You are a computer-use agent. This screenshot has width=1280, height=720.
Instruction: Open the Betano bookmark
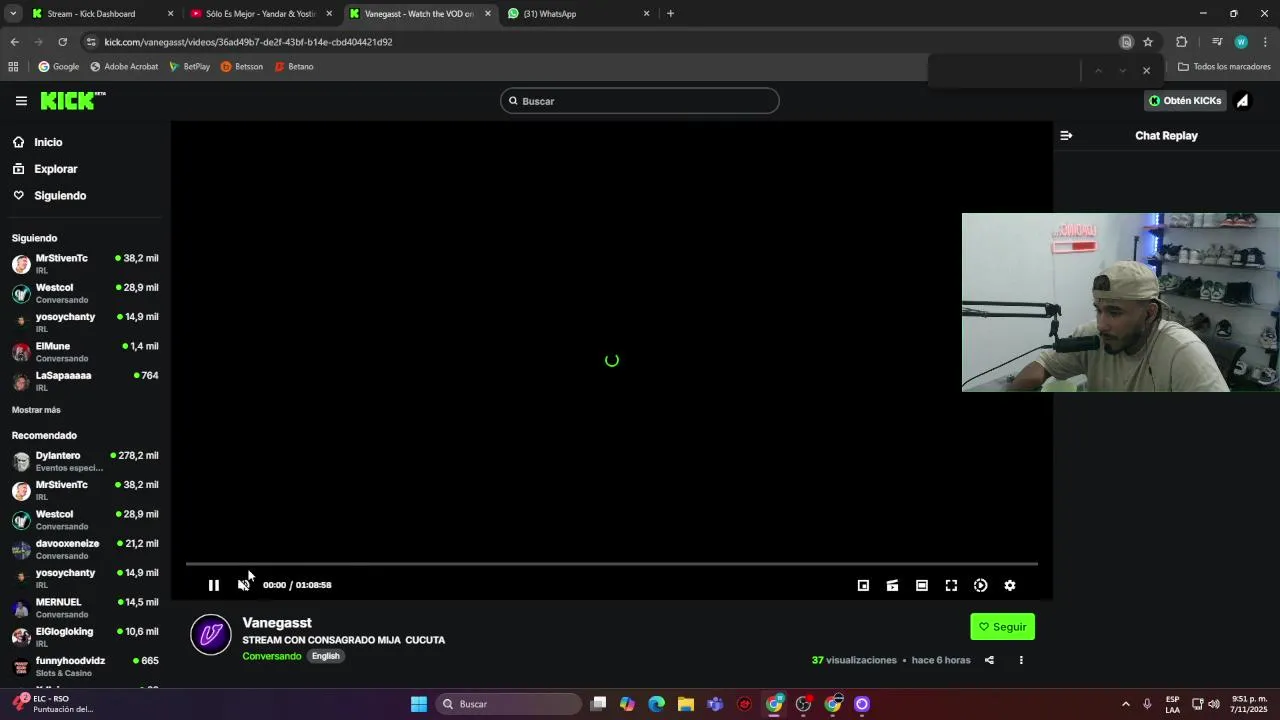coord(294,67)
